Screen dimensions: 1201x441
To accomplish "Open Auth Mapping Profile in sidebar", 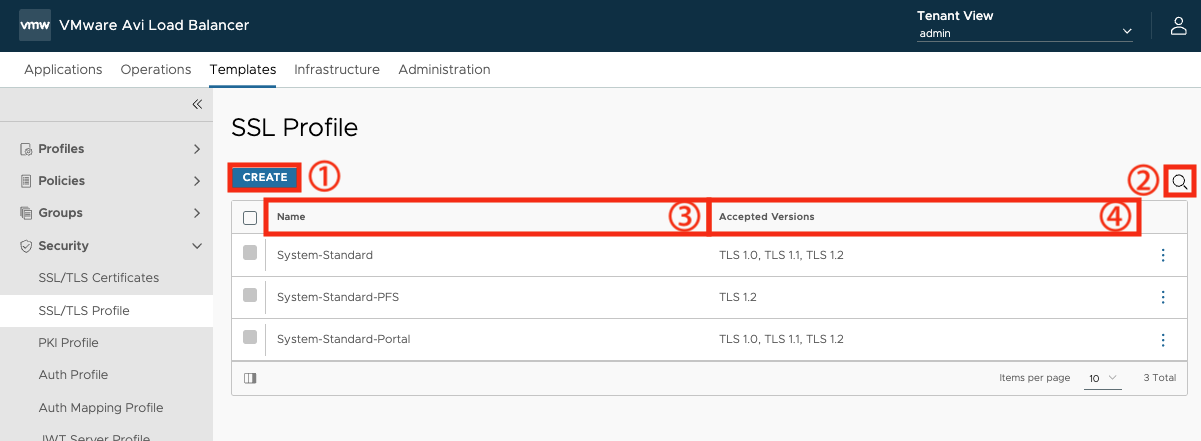I will click(101, 408).
